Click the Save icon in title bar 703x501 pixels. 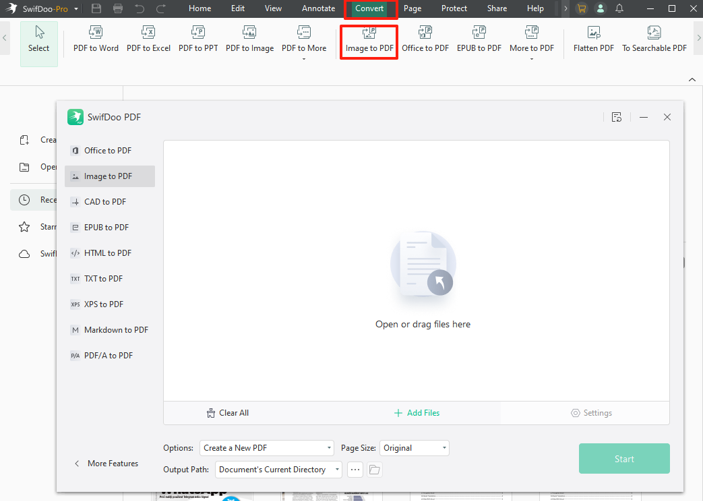[x=96, y=9]
